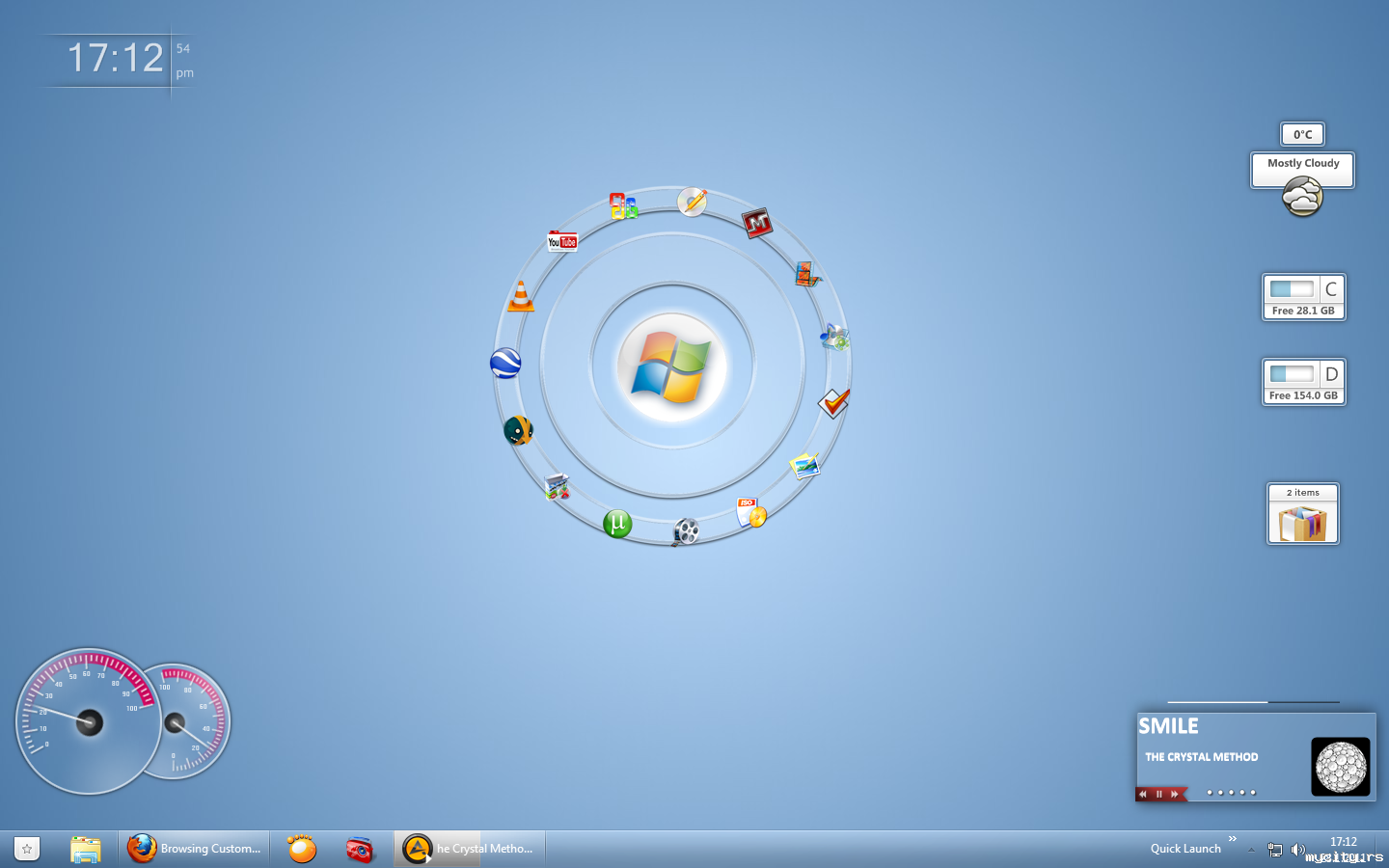Open the network tray icon
1389x868 pixels.
point(1274,850)
